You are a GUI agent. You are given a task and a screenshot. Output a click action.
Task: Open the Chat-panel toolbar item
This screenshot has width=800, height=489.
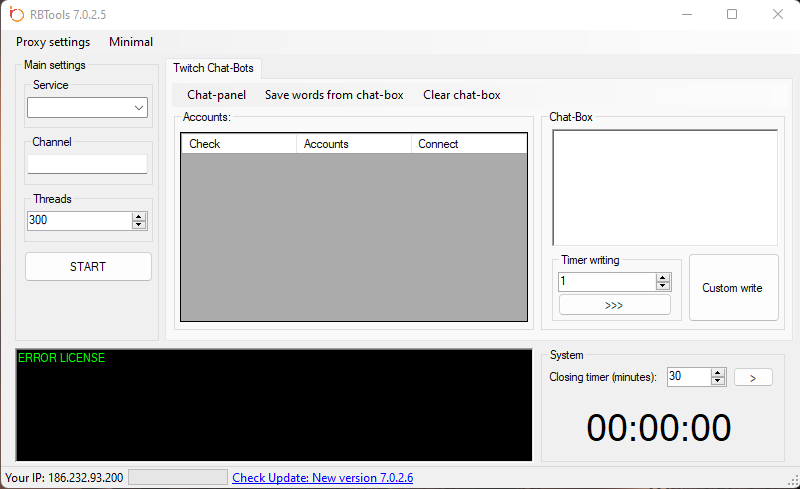tap(216, 95)
